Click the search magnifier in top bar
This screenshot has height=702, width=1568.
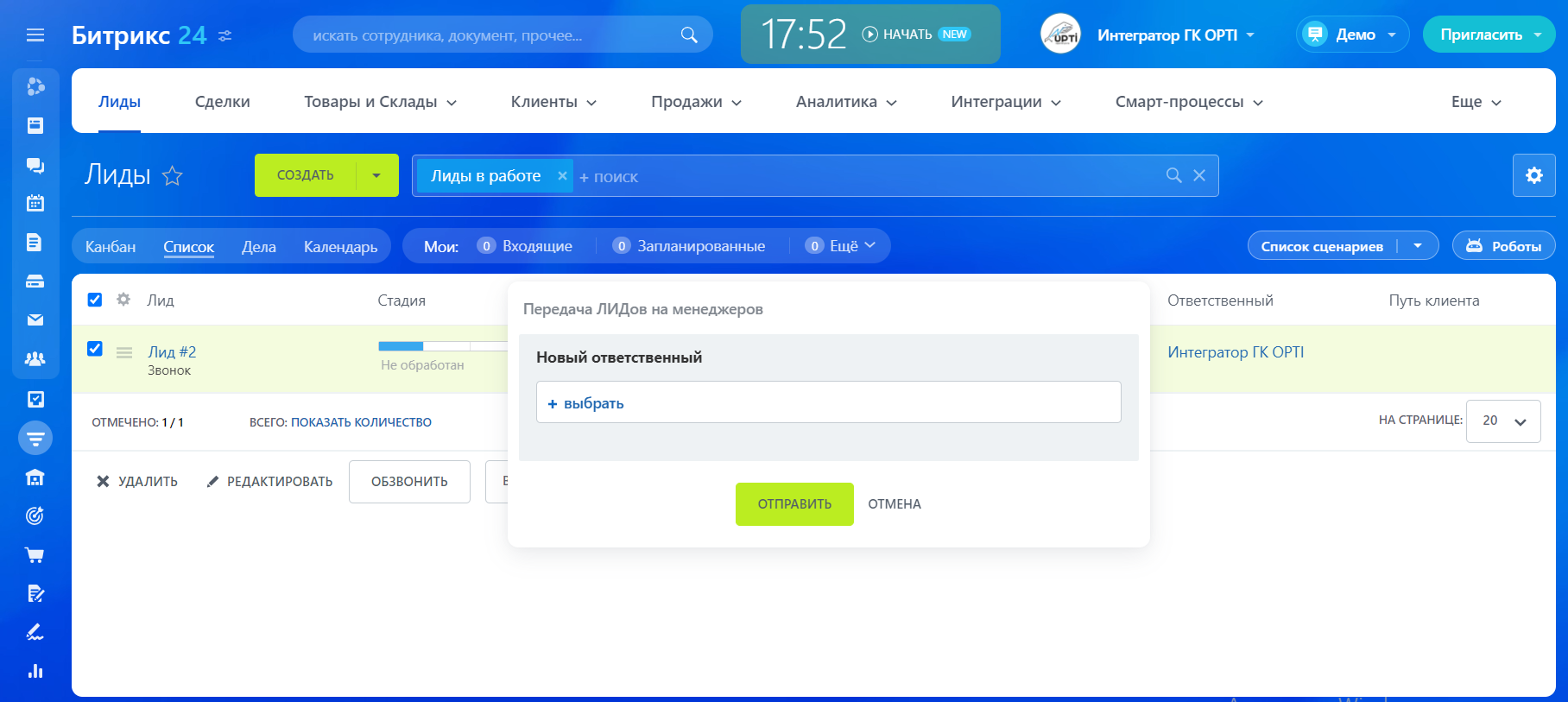pos(689,35)
